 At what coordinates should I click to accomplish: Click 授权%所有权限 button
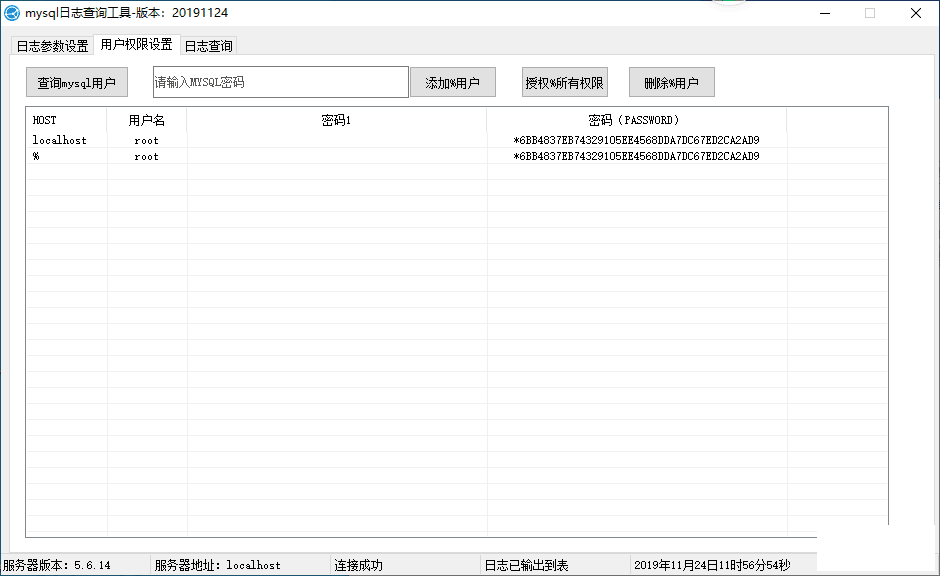(565, 83)
